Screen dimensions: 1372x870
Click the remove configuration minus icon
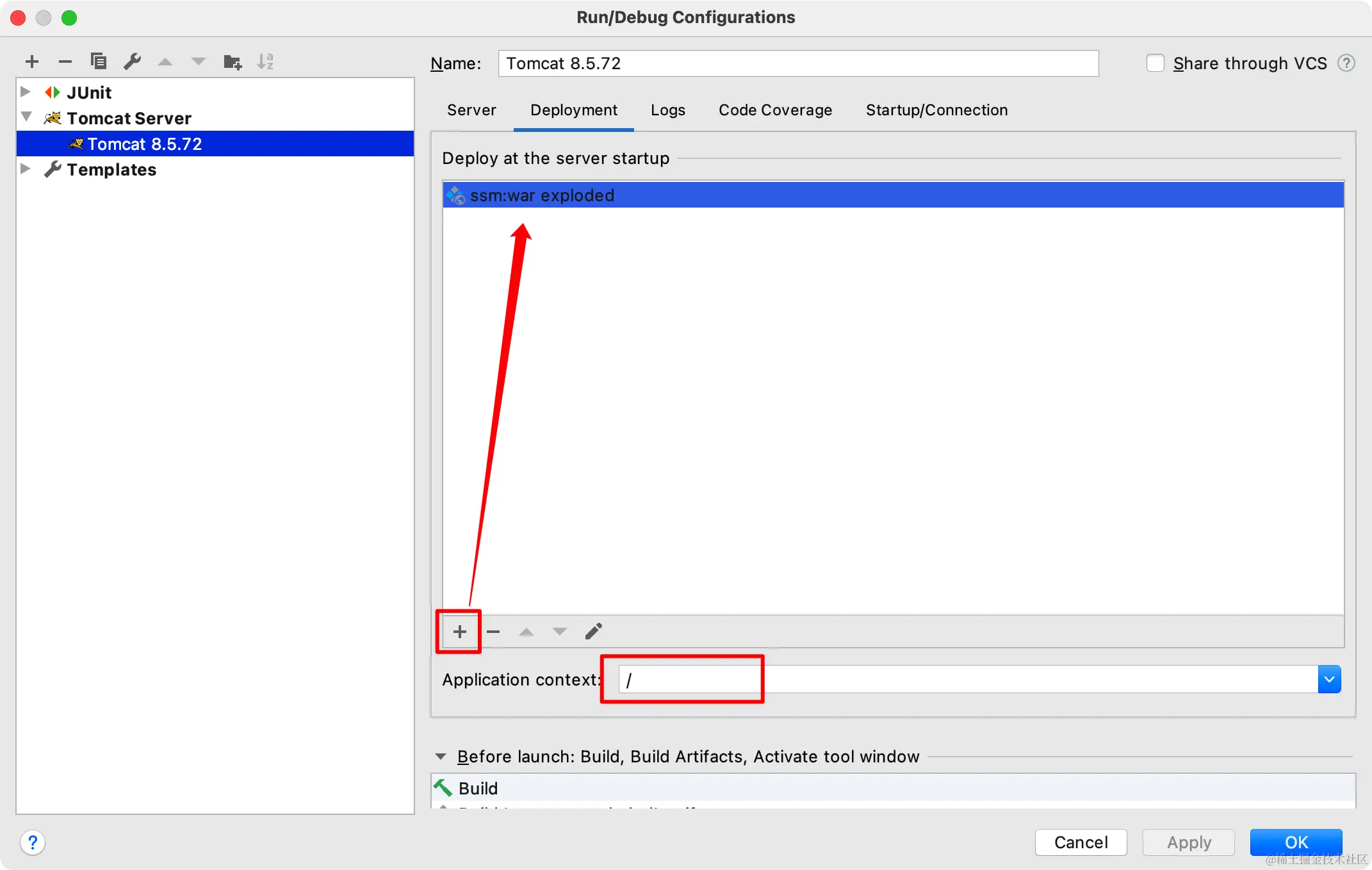tap(65, 62)
